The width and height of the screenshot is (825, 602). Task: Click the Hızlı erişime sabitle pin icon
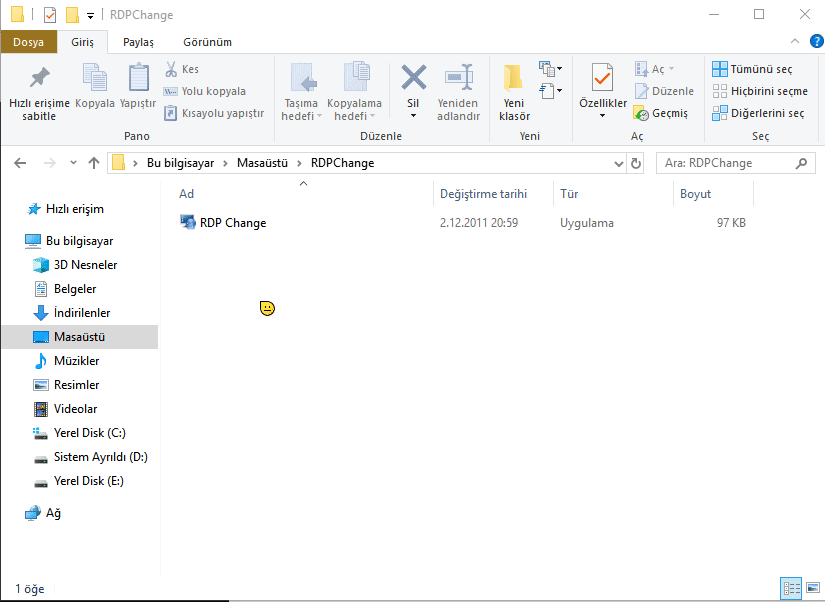[39, 78]
